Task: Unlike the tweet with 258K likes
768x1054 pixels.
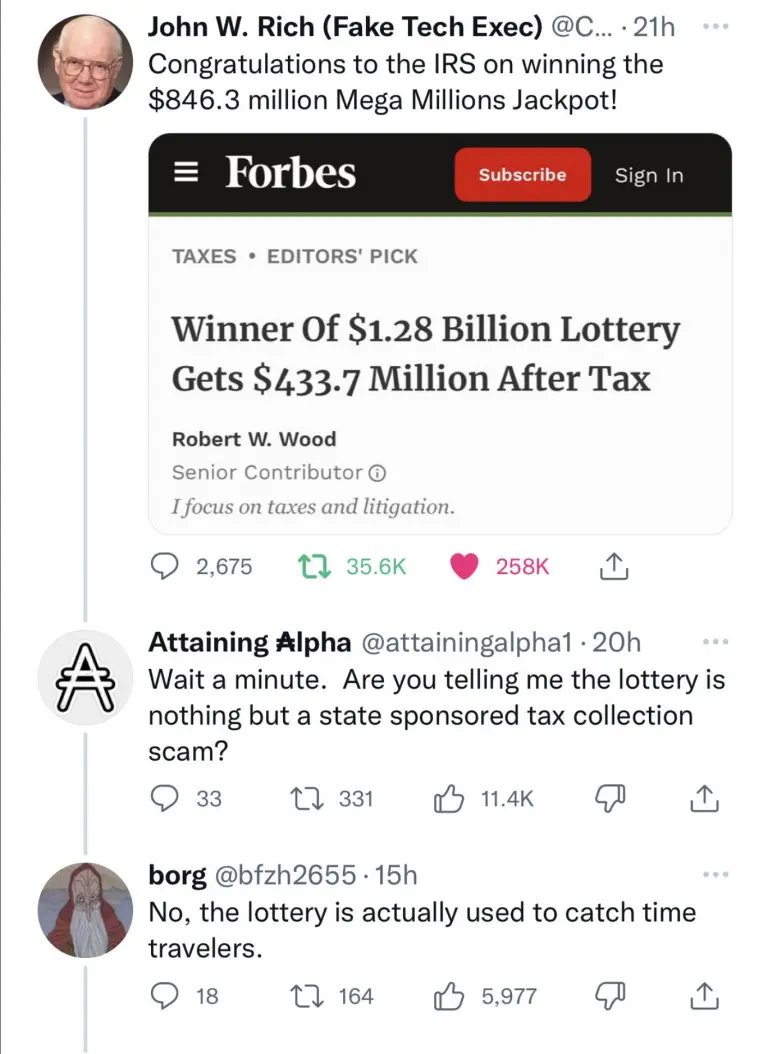Action: 464,566
